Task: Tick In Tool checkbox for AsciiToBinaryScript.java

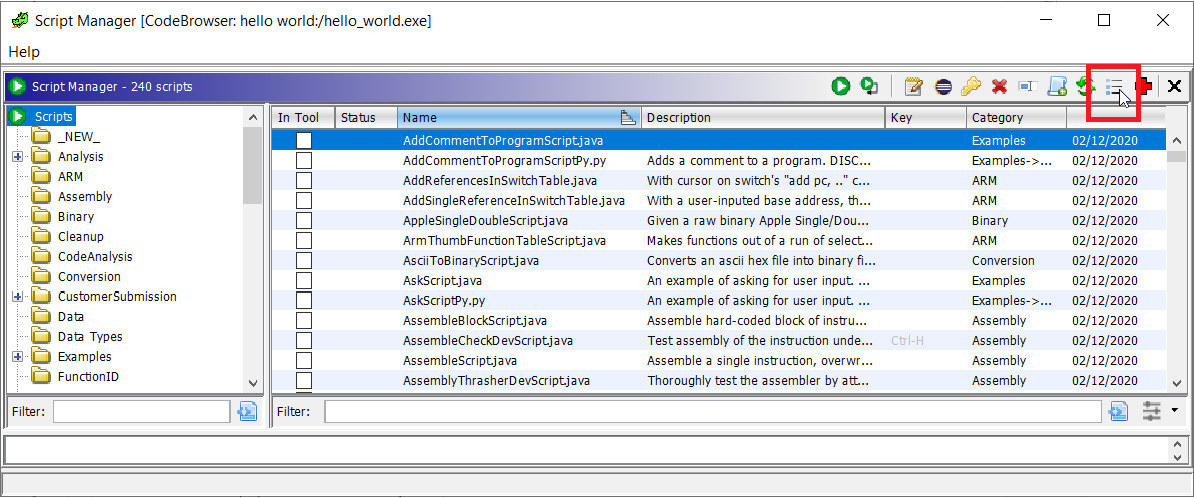Action: 304,260
